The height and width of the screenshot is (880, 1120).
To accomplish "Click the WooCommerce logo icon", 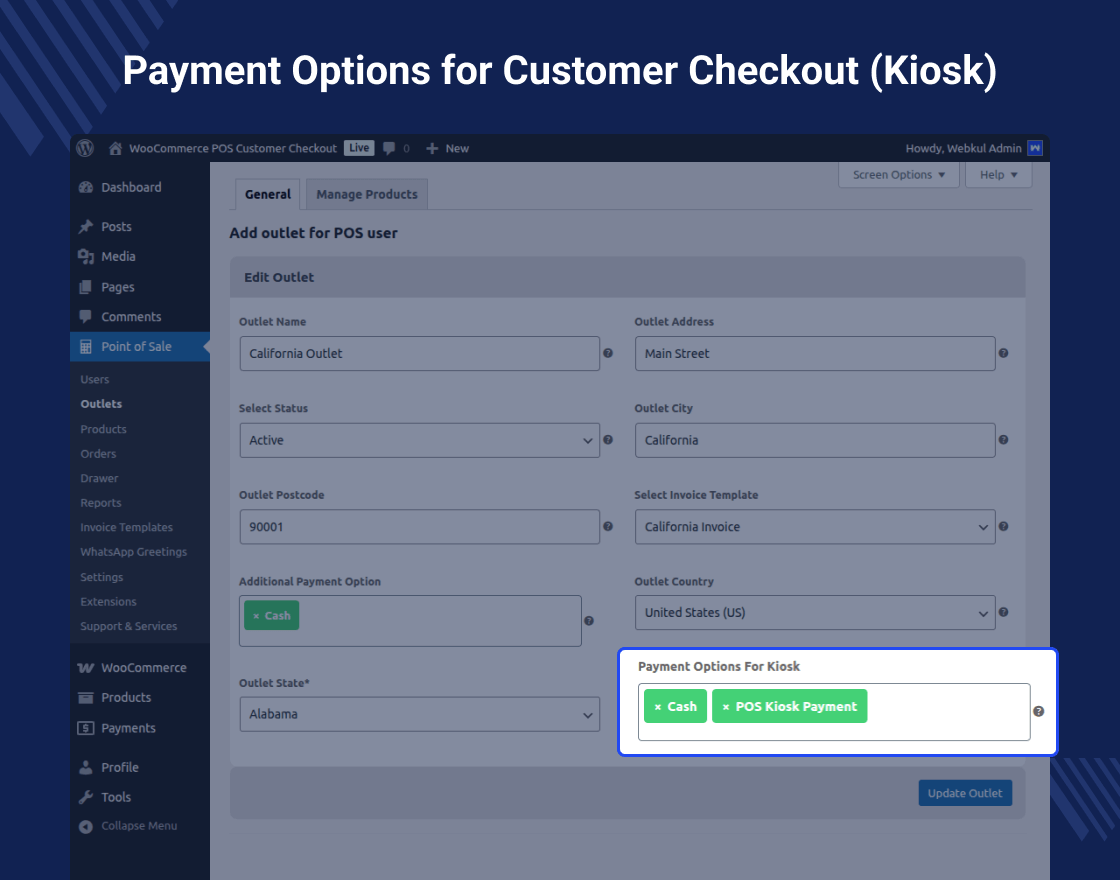I will click(x=86, y=668).
